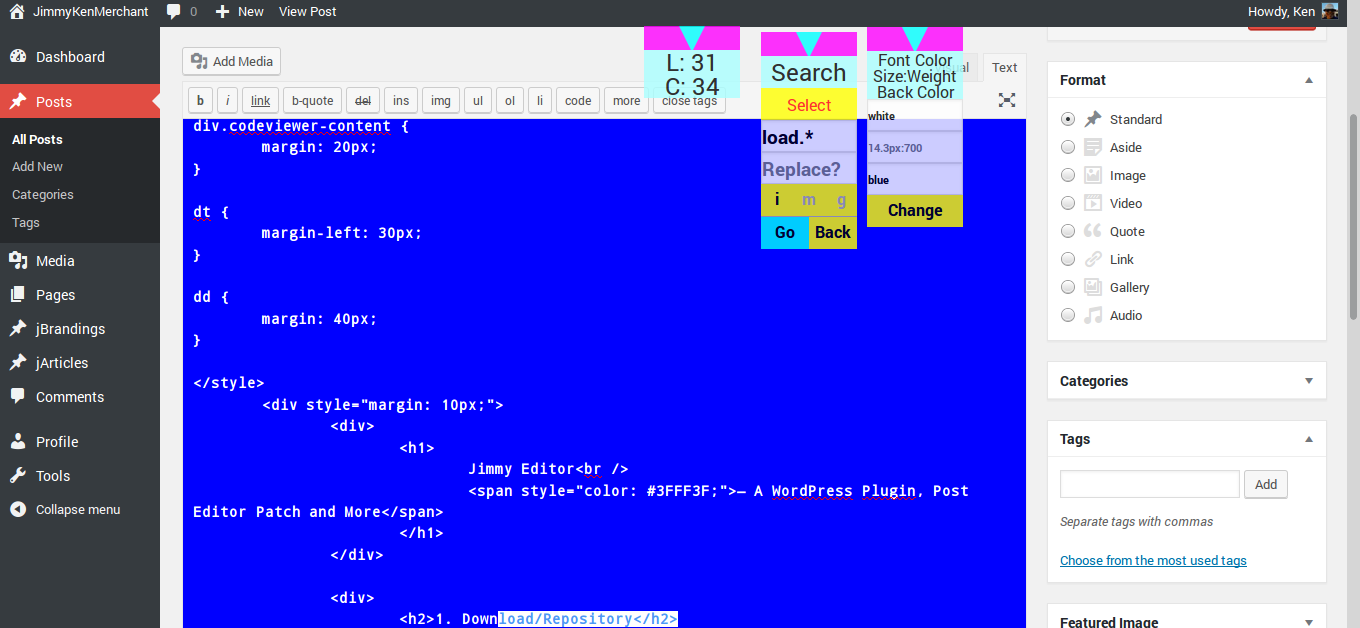Focus the tags input field
This screenshot has width=1360, height=628.
coord(1150,484)
